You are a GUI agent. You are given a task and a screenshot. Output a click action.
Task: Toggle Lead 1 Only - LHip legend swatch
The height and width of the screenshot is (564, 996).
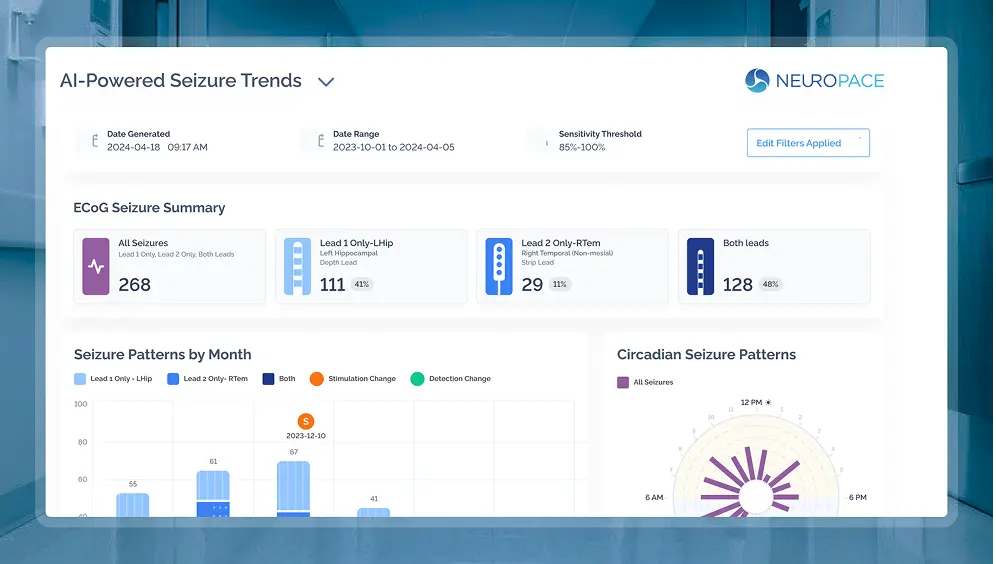coord(80,379)
